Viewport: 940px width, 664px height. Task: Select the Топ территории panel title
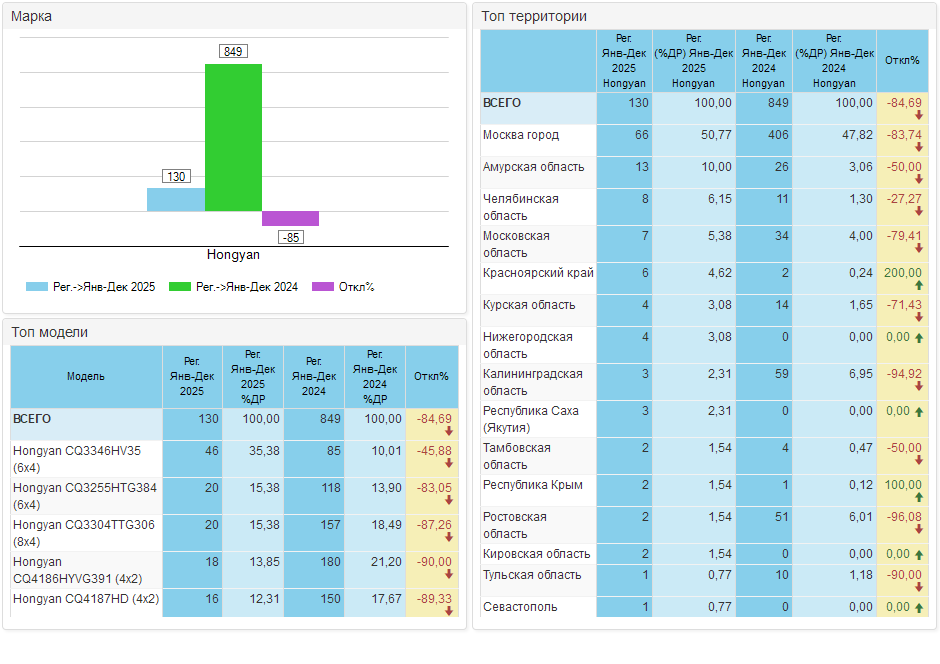click(534, 16)
